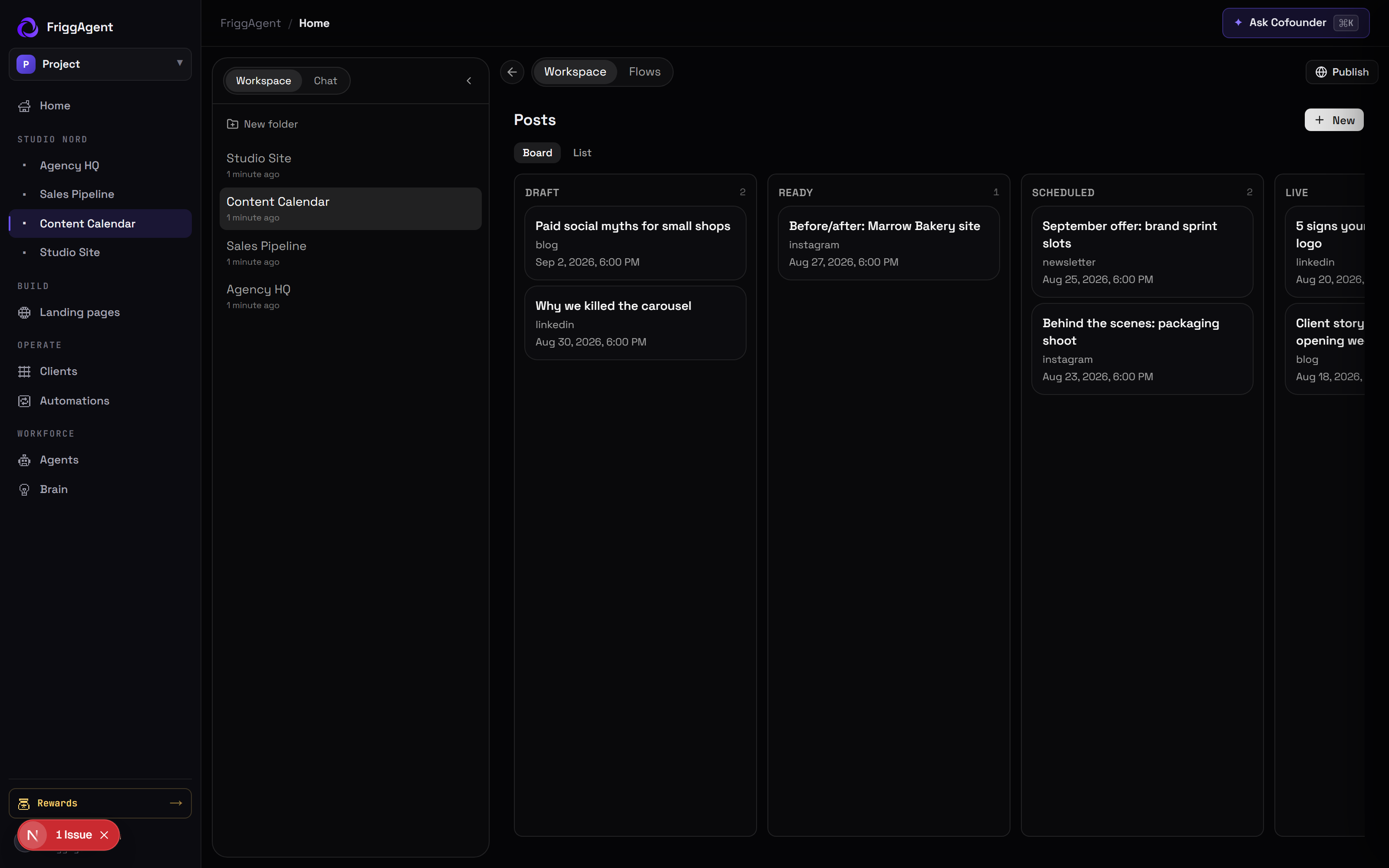Click the Brain lightbulb icon

[24, 490]
